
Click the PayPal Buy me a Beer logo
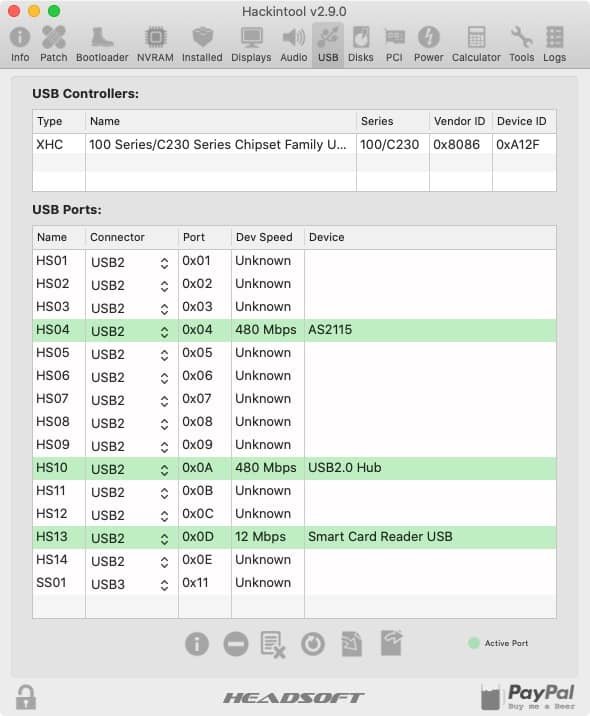pyautogui.click(x=528, y=697)
